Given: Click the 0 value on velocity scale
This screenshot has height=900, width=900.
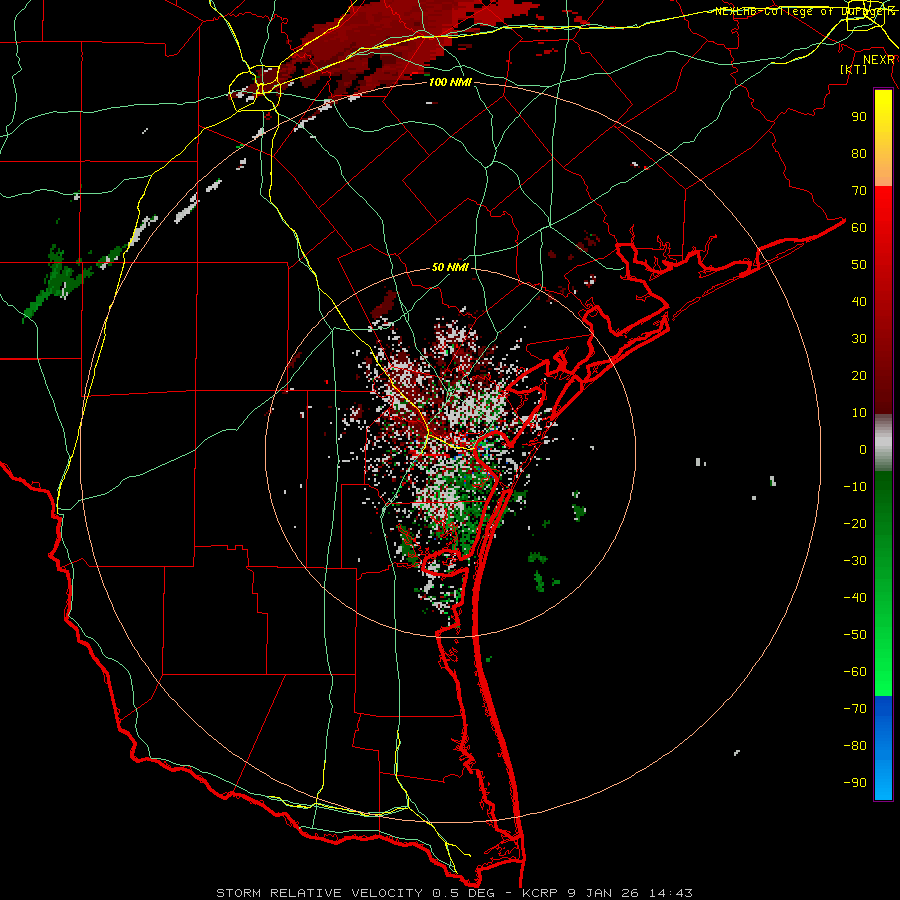Looking at the screenshot, I should (x=863, y=450).
